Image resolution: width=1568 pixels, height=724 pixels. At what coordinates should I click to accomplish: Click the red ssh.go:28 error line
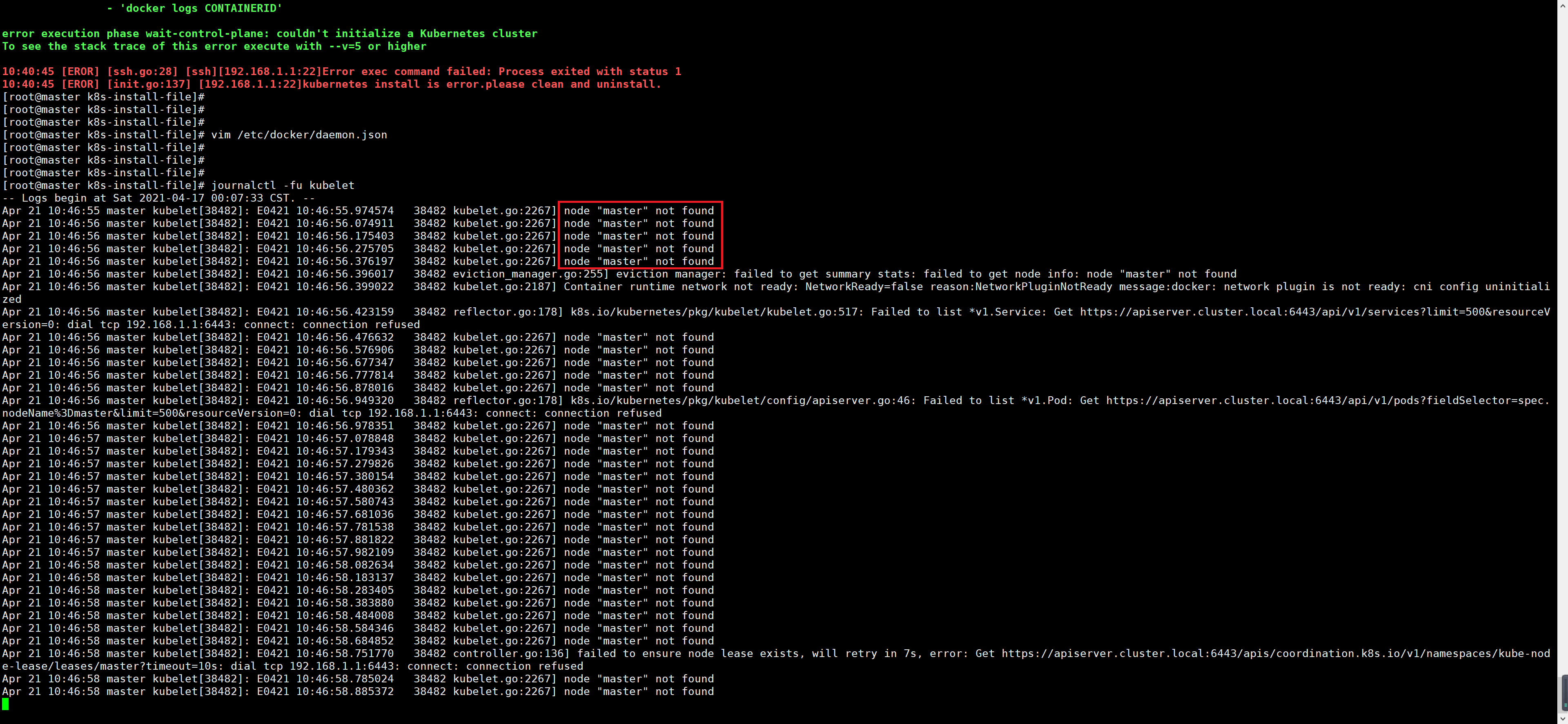click(341, 72)
